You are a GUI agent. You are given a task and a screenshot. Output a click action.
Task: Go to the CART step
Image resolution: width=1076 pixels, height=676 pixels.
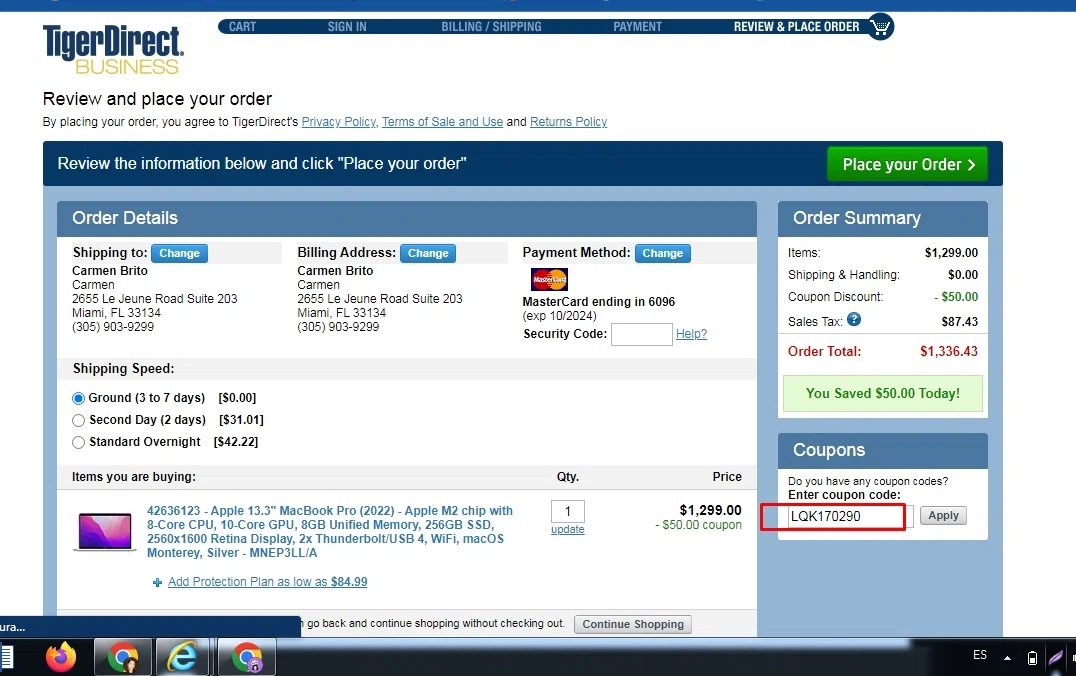click(x=242, y=27)
